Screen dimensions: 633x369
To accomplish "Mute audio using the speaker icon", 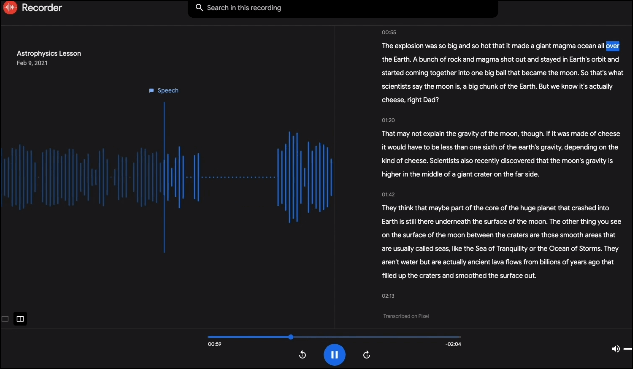I will click(616, 348).
